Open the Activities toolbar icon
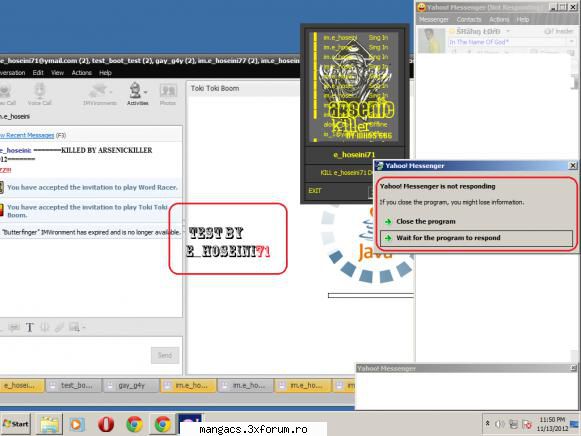 pyautogui.click(x=135, y=90)
